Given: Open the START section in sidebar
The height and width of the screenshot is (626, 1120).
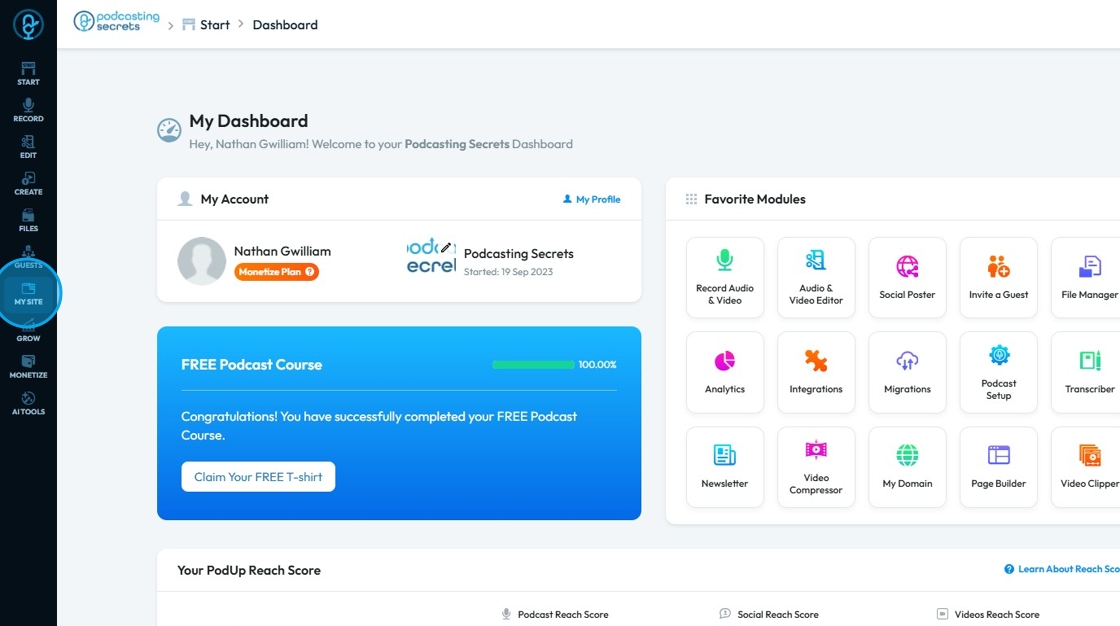Looking at the screenshot, I should pos(29,74).
